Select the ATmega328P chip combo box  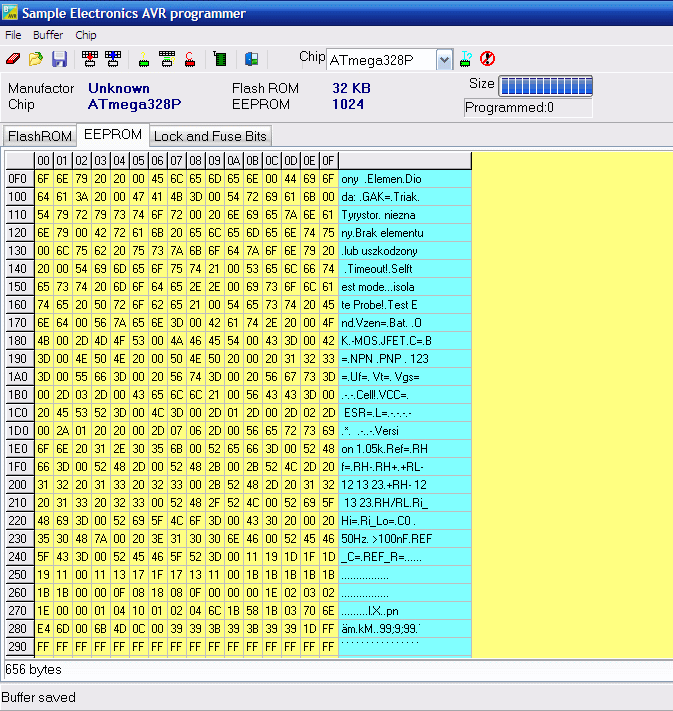381,60
